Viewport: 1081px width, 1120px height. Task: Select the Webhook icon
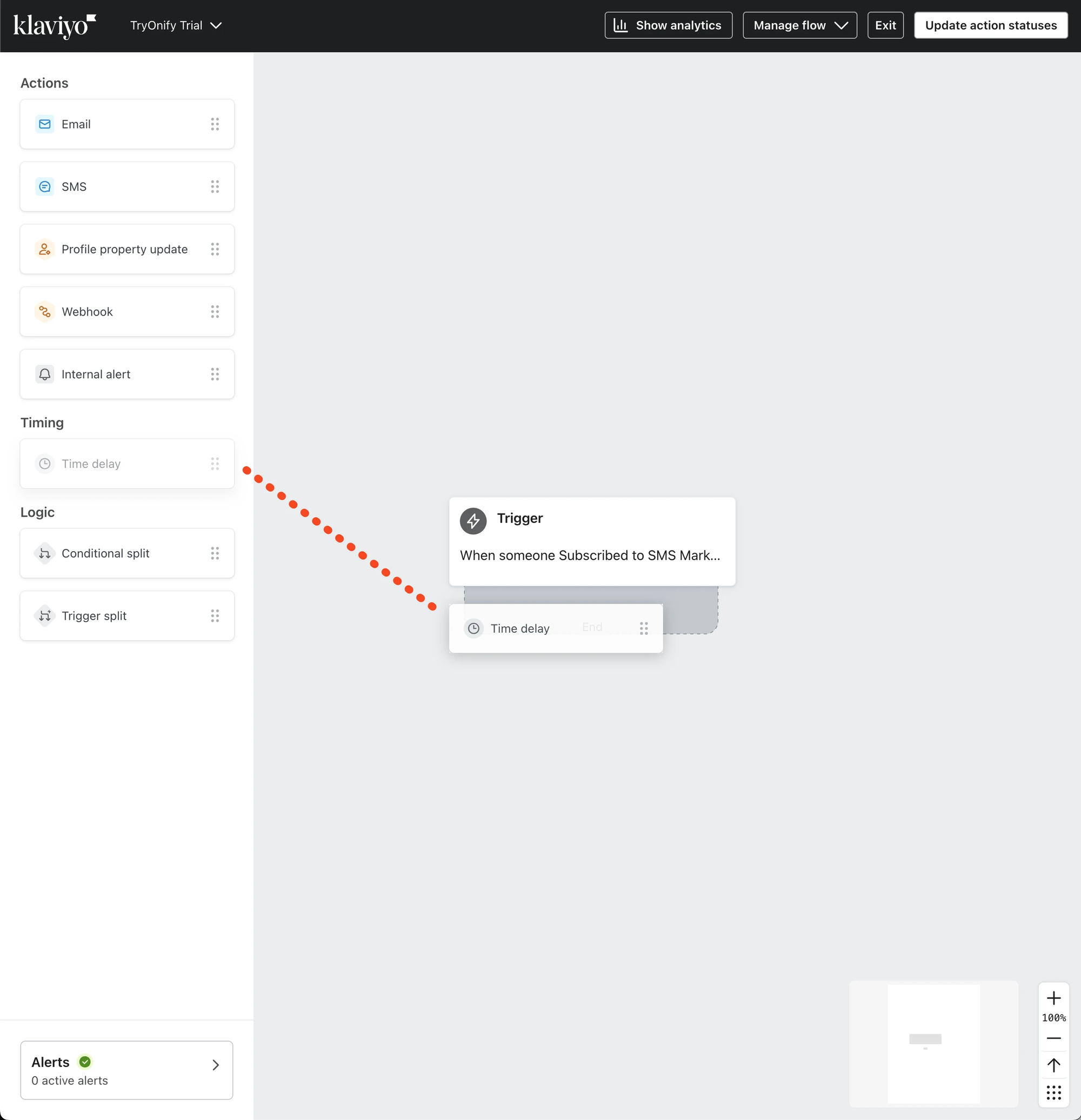[44, 311]
